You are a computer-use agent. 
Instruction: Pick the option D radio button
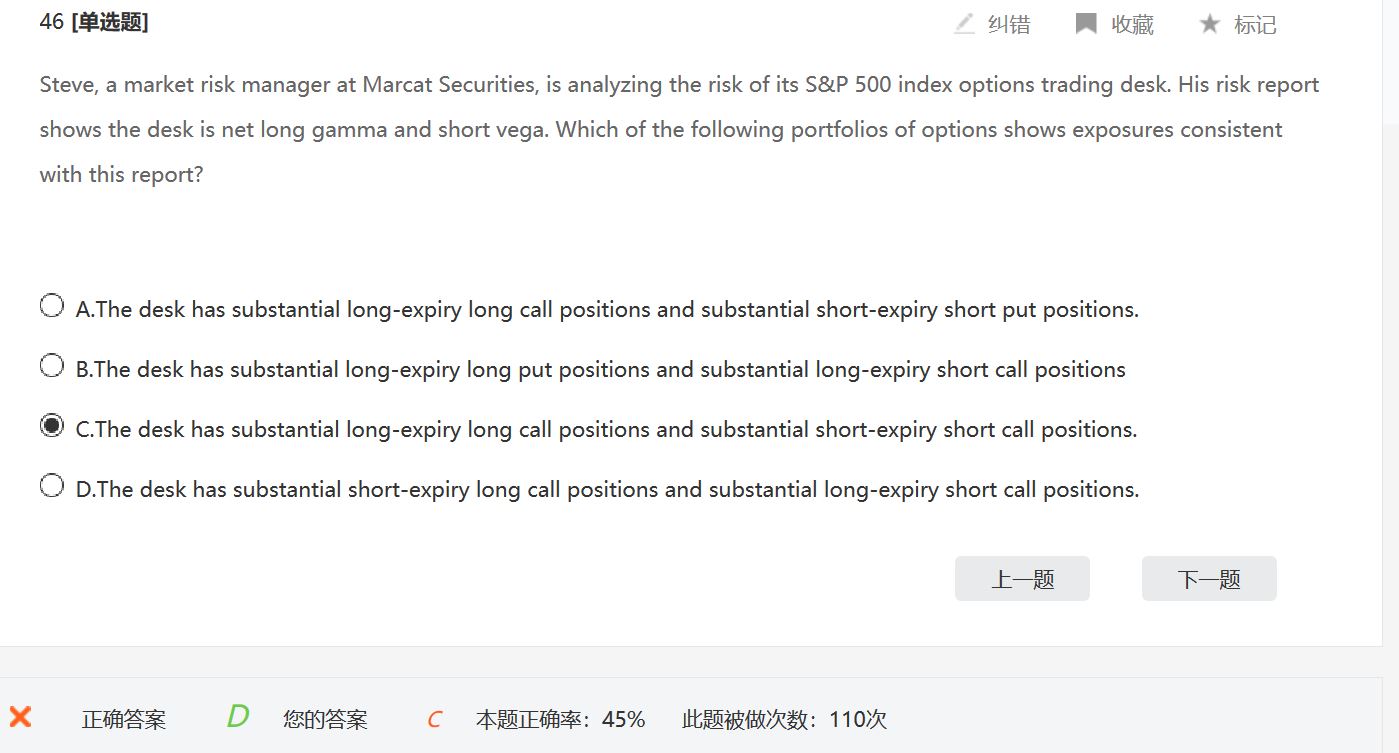pyautogui.click(x=52, y=486)
